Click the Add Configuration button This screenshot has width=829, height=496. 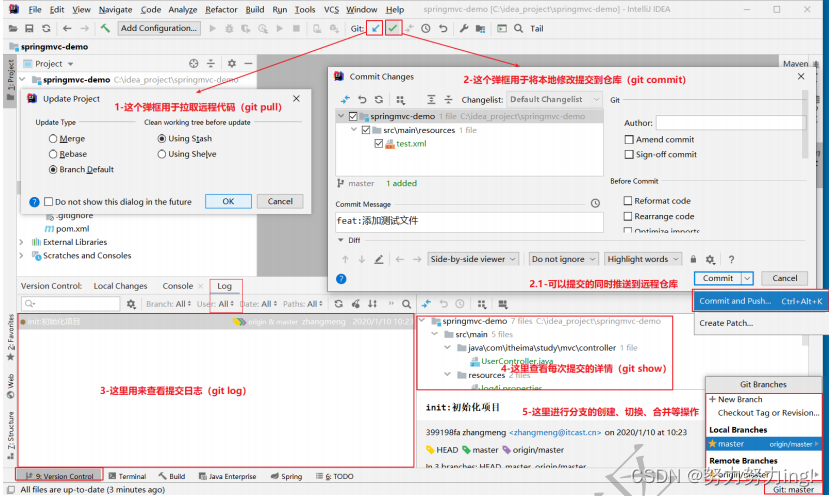tap(159, 28)
